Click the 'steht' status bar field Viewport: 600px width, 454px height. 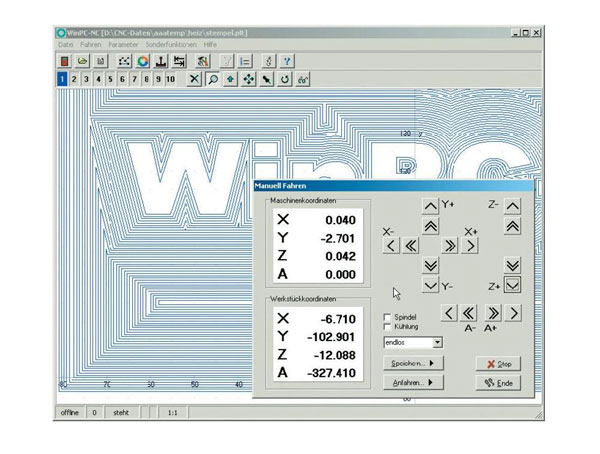[121, 413]
